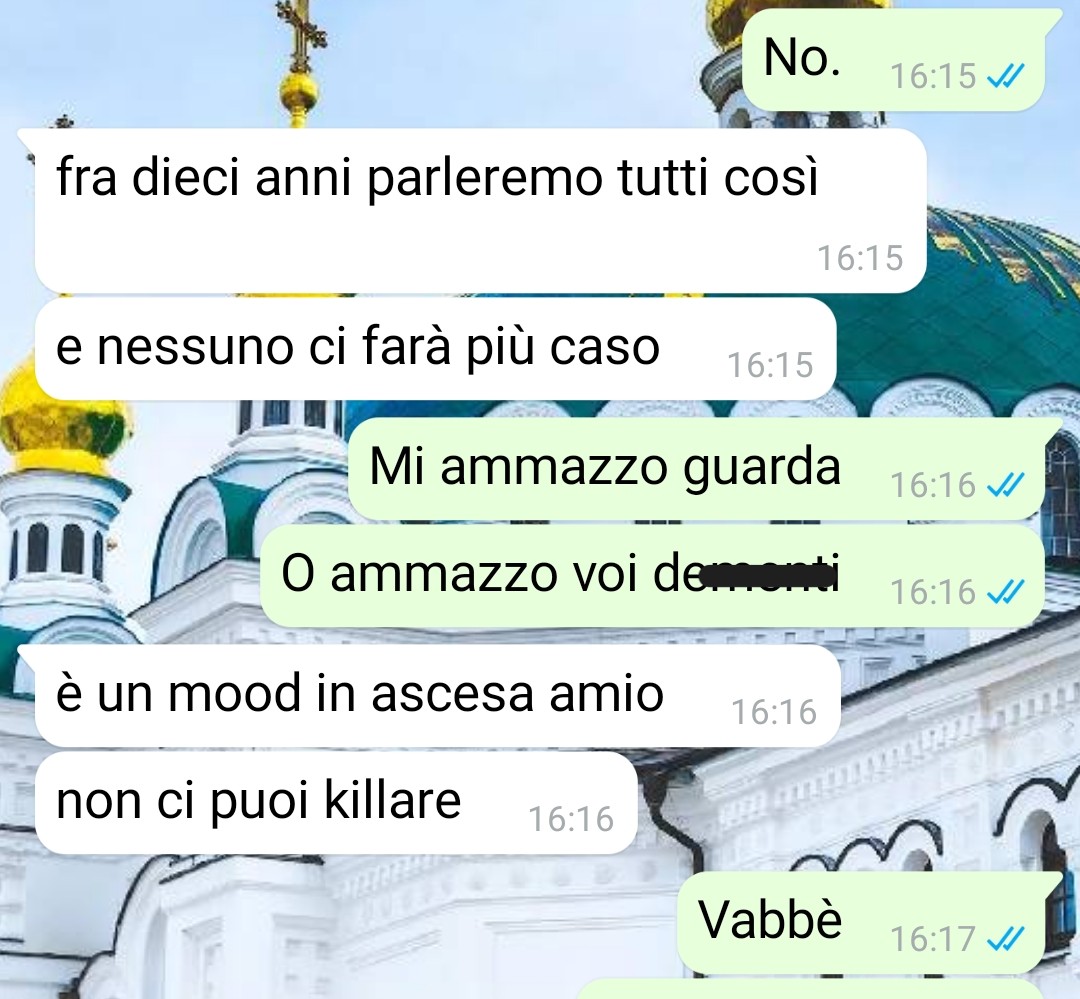Click the read ticks beside 'Vabbè'
This screenshot has width=1080, height=999.
tap(1006, 938)
